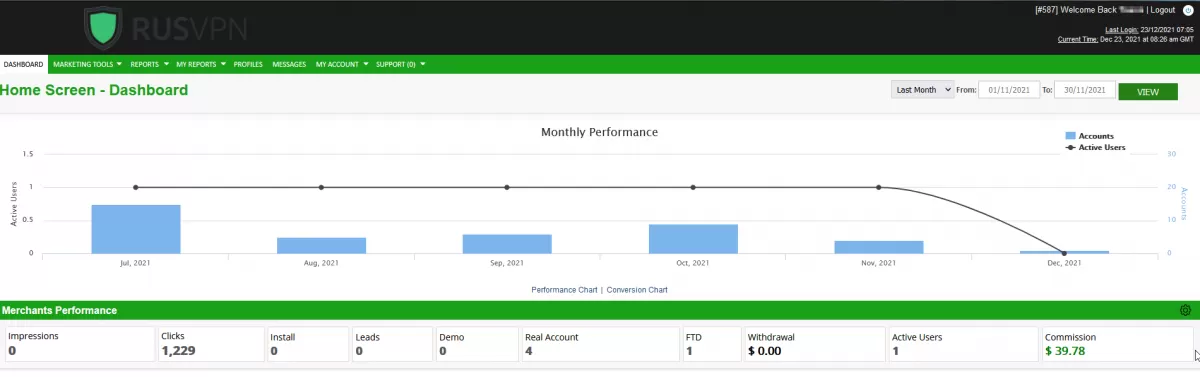Open the Messages menu item

[289, 64]
